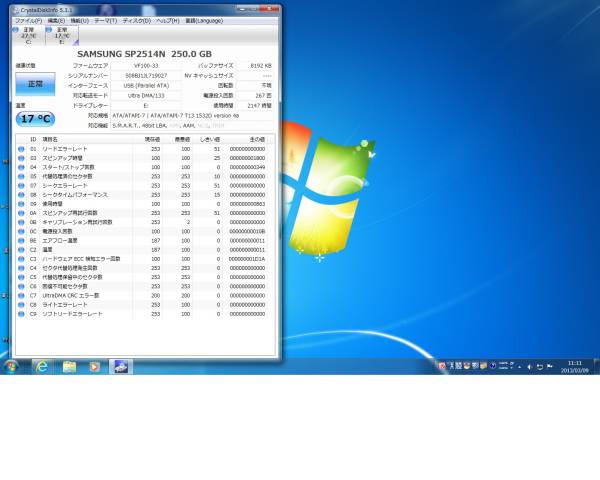Click the threshold value 25
Image resolution: width=600 pixels, height=480 pixels.
tap(217, 158)
